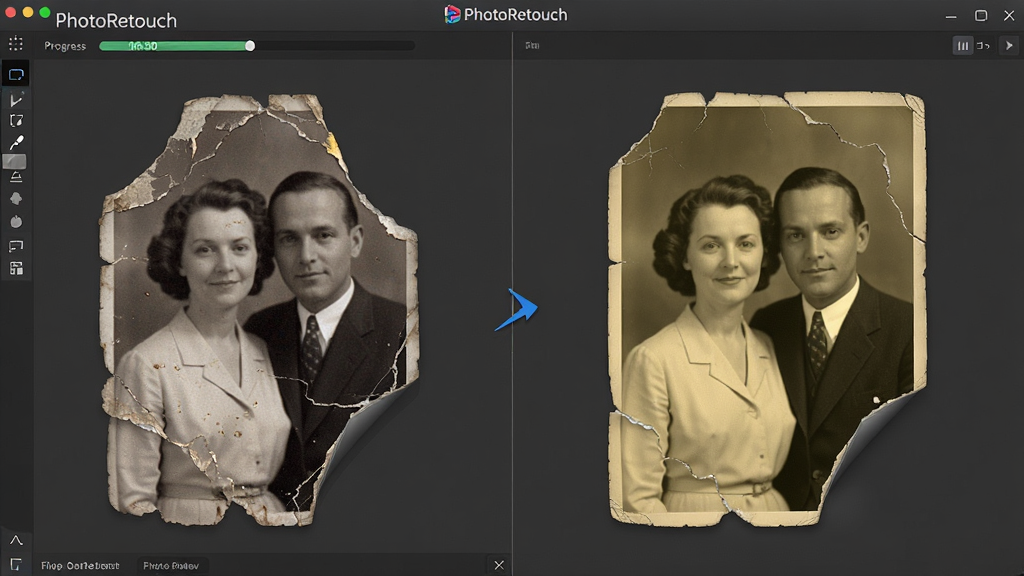Close the bottom panel with the X
Image resolution: width=1024 pixels, height=576 pixels.
[499, 565]
